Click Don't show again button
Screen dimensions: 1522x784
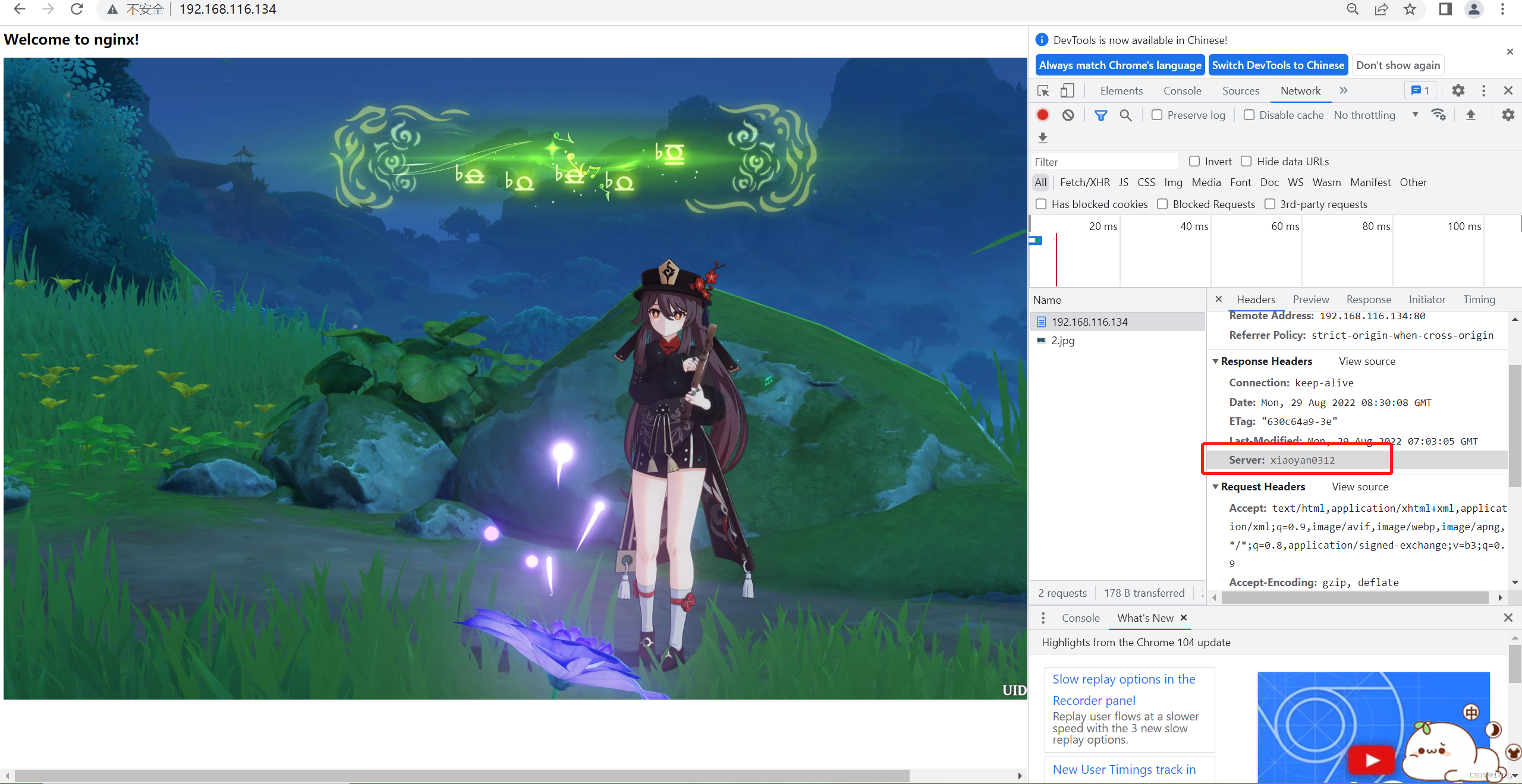(x=1398, y=65)
